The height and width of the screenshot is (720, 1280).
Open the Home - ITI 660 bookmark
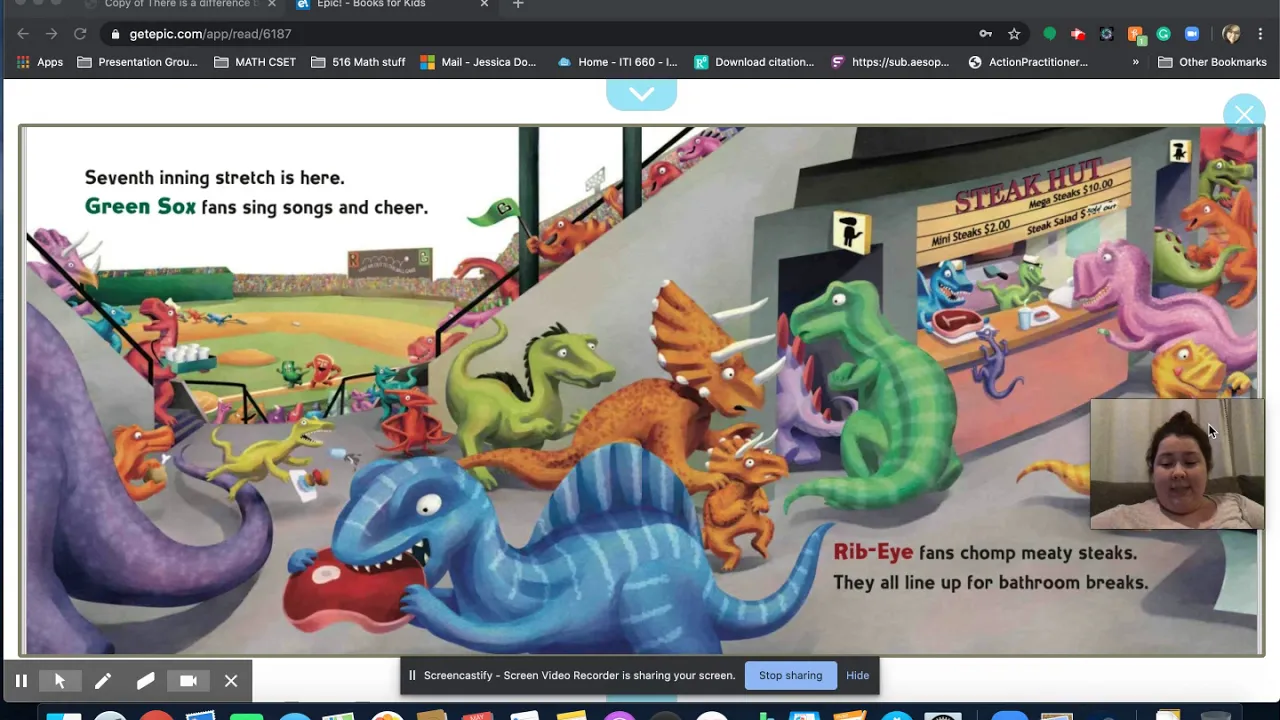[617, 62]
